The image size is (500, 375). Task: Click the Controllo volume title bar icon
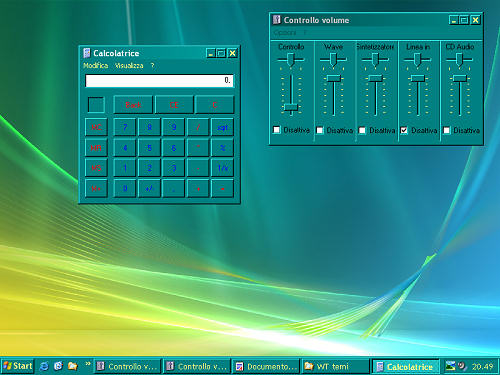[276, 20]
